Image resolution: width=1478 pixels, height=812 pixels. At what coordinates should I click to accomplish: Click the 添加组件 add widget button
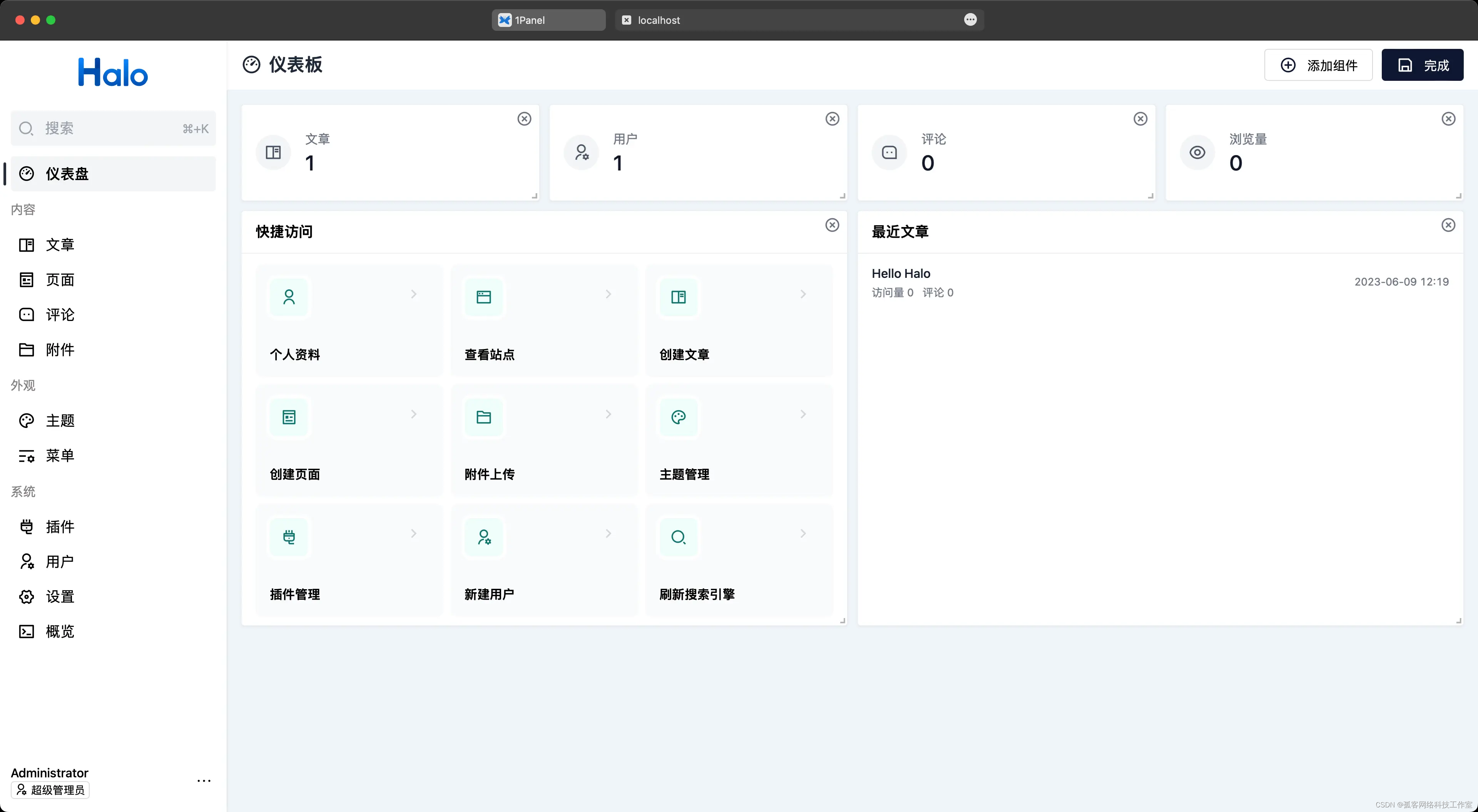click(1318, 65)
